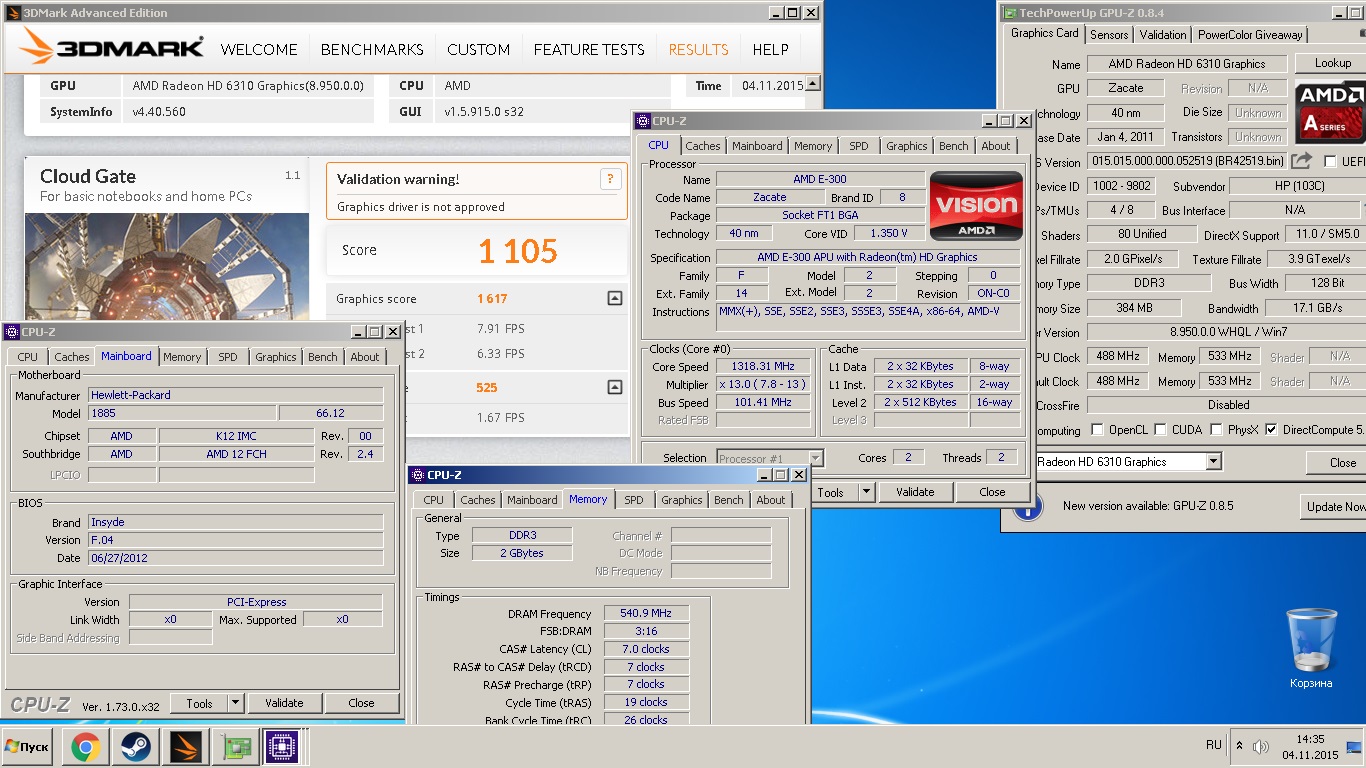
Task: Uncheck the DirectCompute checkbox
Action: pyautogui.click(x=1271, y=430)
